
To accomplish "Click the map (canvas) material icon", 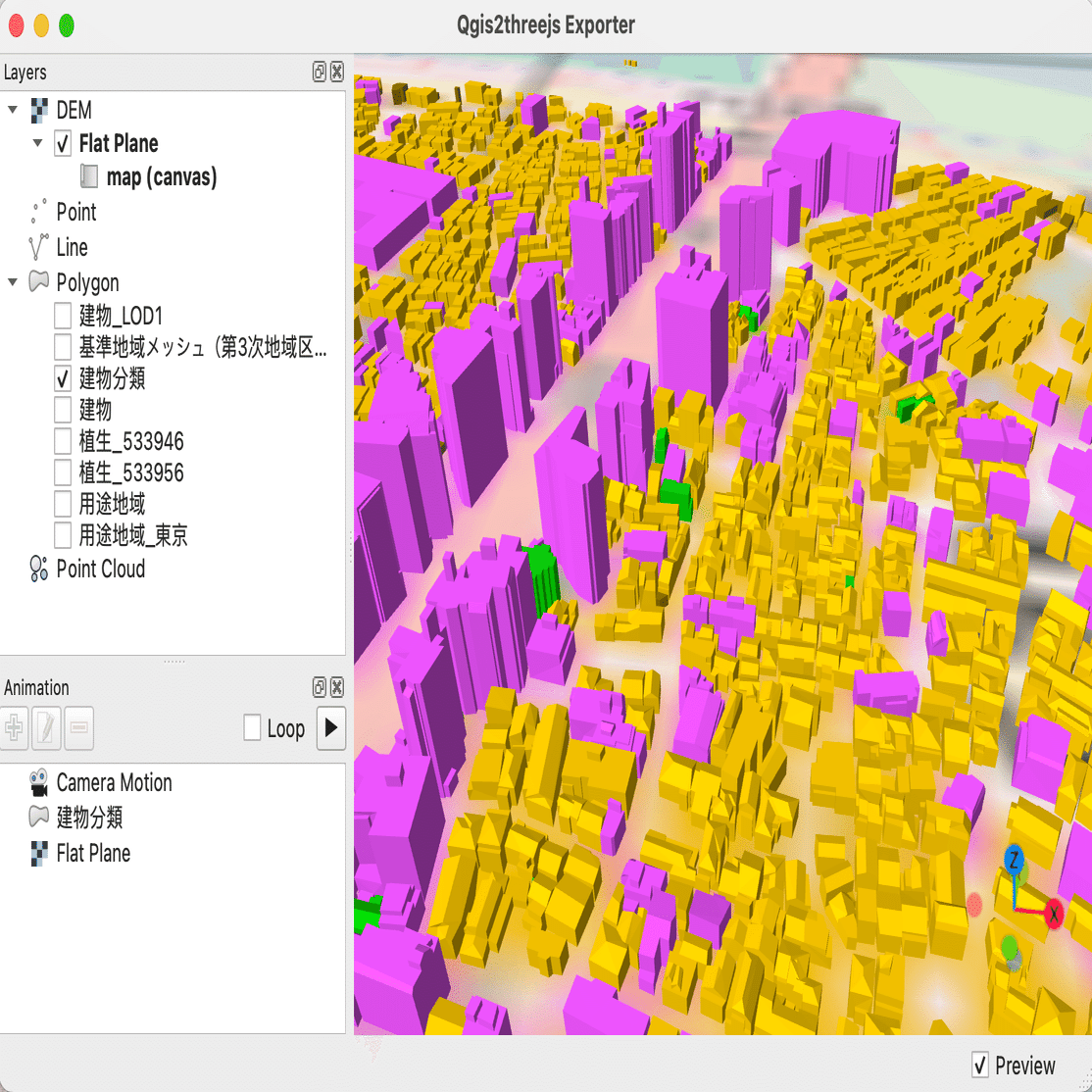I will (89, 176).
